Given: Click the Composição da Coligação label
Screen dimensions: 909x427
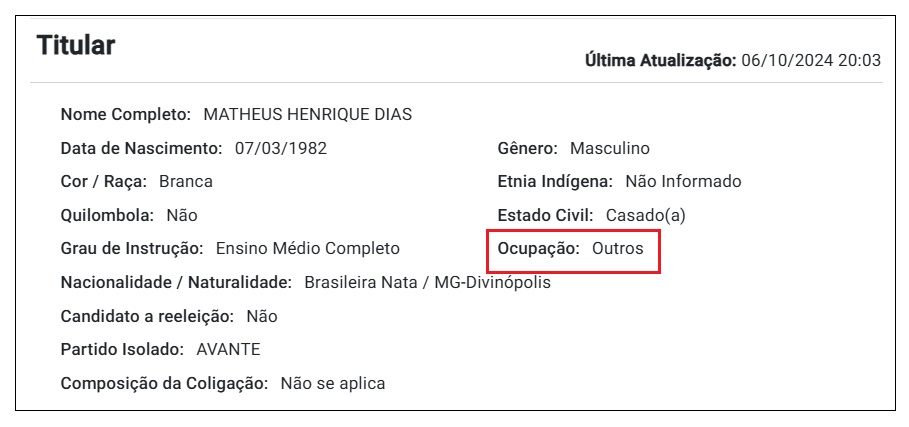Looking at the screenshot, I should [x=165, y=384].
